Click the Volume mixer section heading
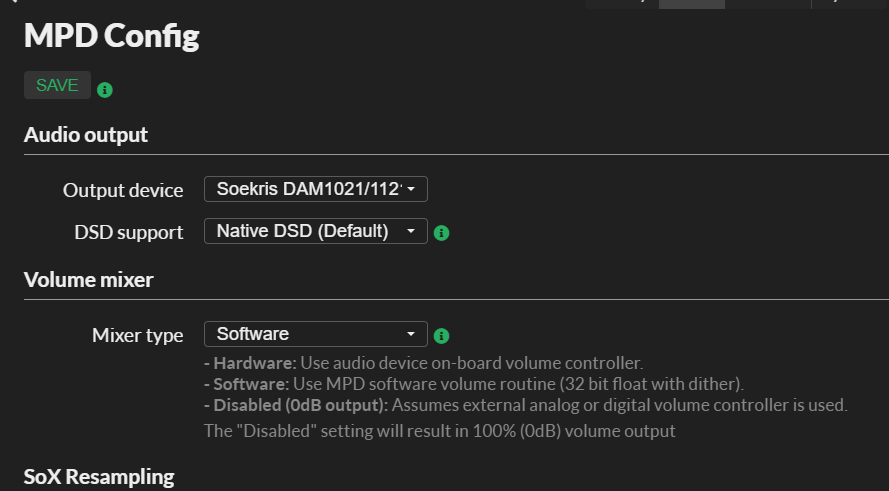This screenshot has height=491, width=889. (x=88, y=280)
